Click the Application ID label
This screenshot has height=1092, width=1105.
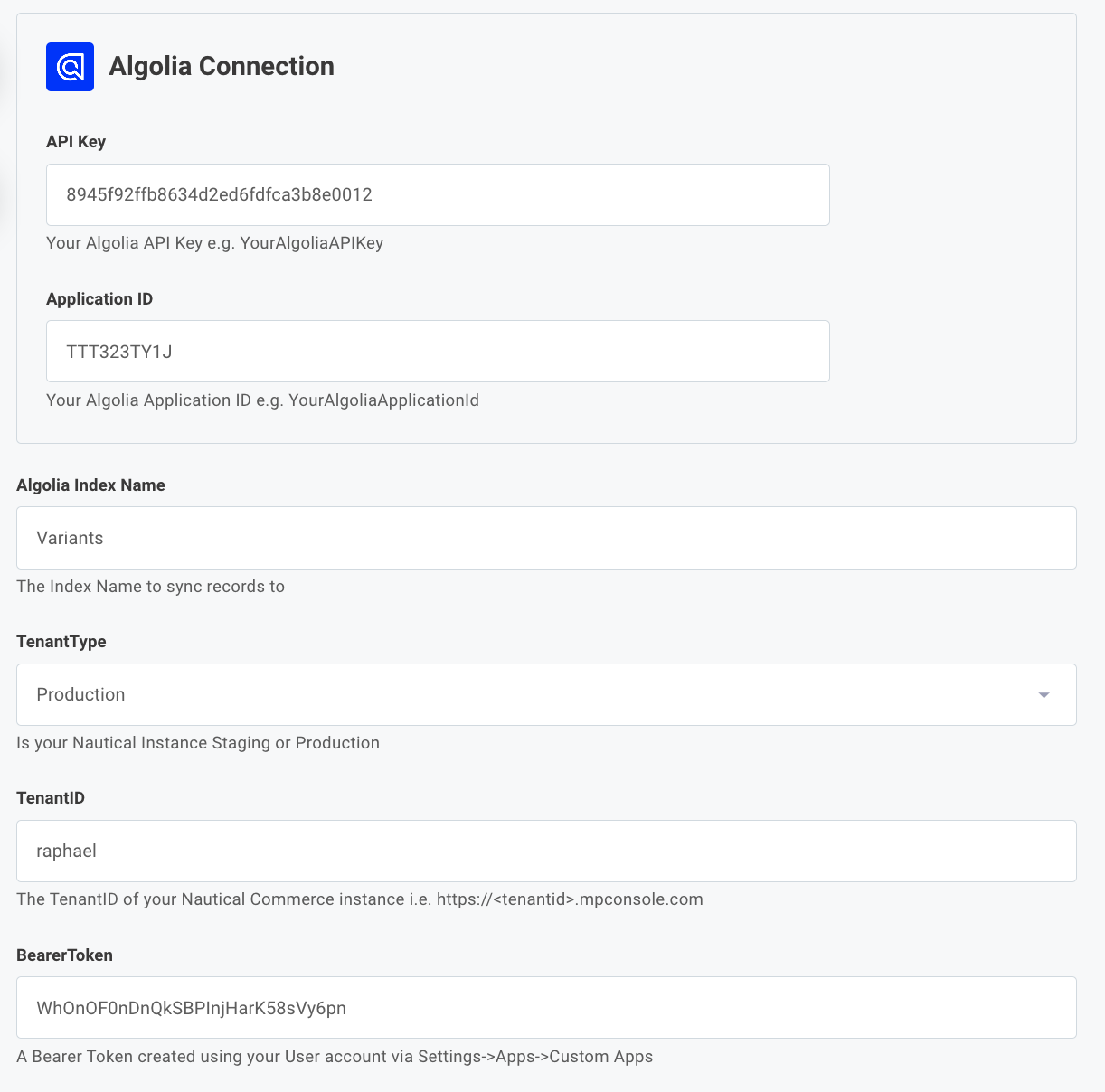coord(99,298)
